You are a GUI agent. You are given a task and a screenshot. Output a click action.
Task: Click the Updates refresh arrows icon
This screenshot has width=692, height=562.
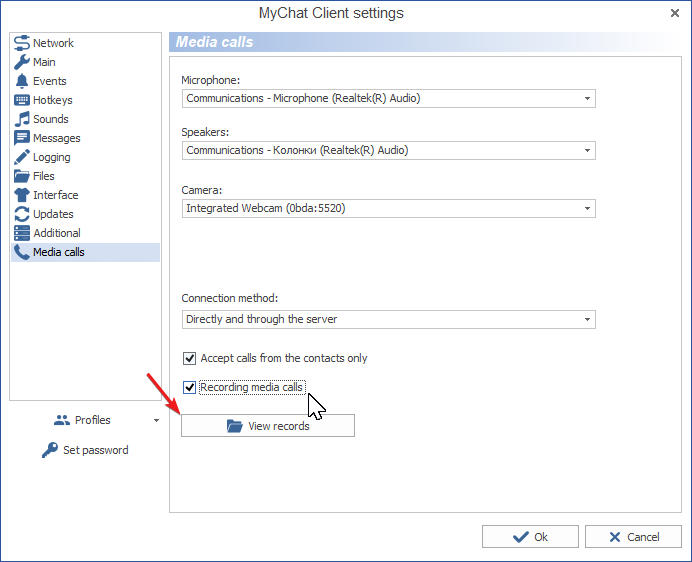(22, 214)
